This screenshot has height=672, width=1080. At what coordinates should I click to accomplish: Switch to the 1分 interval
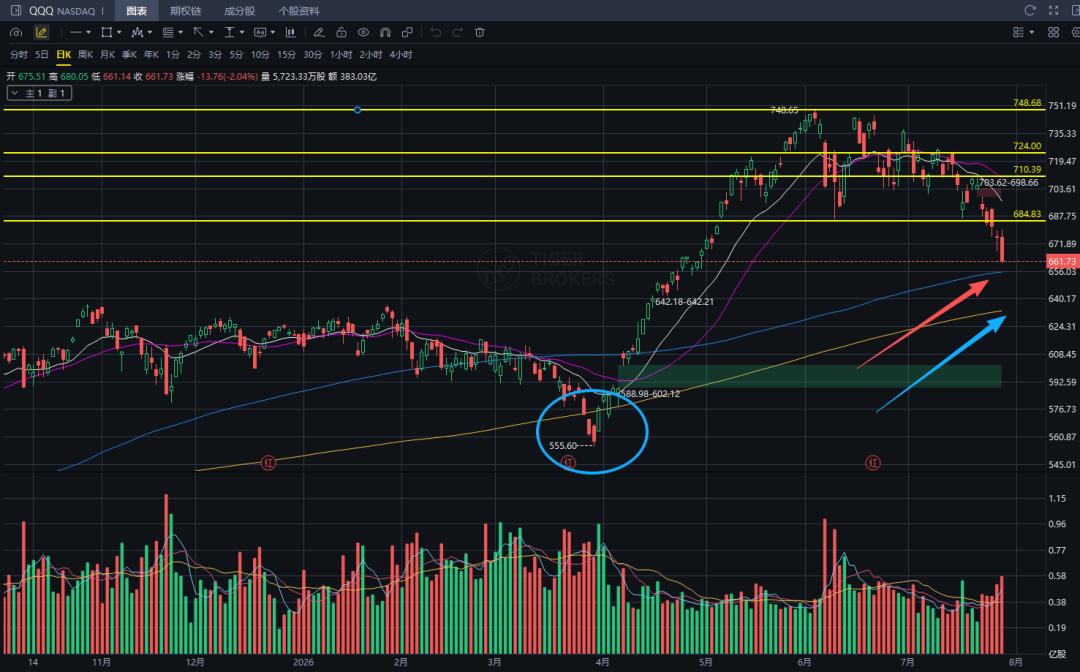click(173, 54)
